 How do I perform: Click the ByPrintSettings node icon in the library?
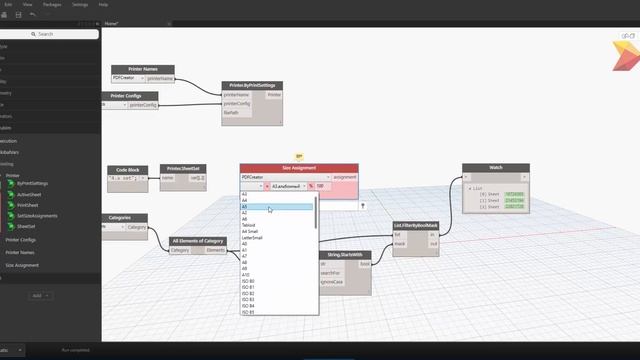11,184
